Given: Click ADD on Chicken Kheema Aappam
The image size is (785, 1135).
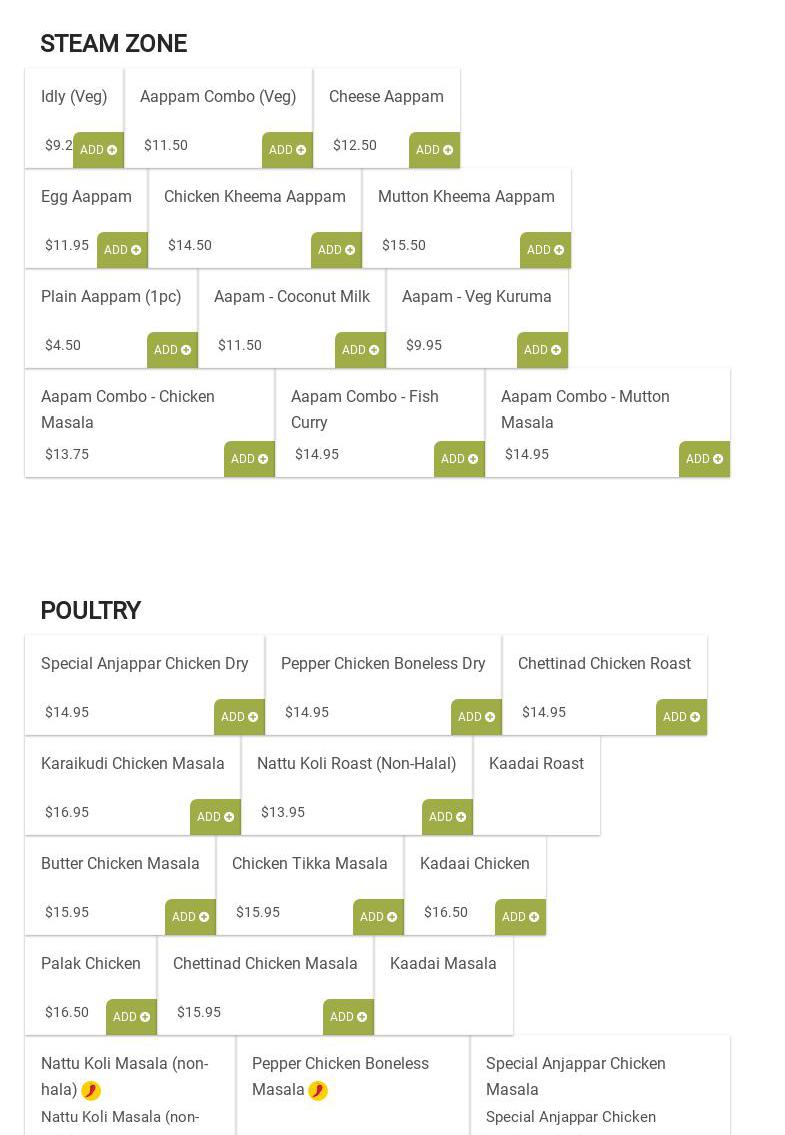Looking at the screenshot, I should click(x=336, y=250).
